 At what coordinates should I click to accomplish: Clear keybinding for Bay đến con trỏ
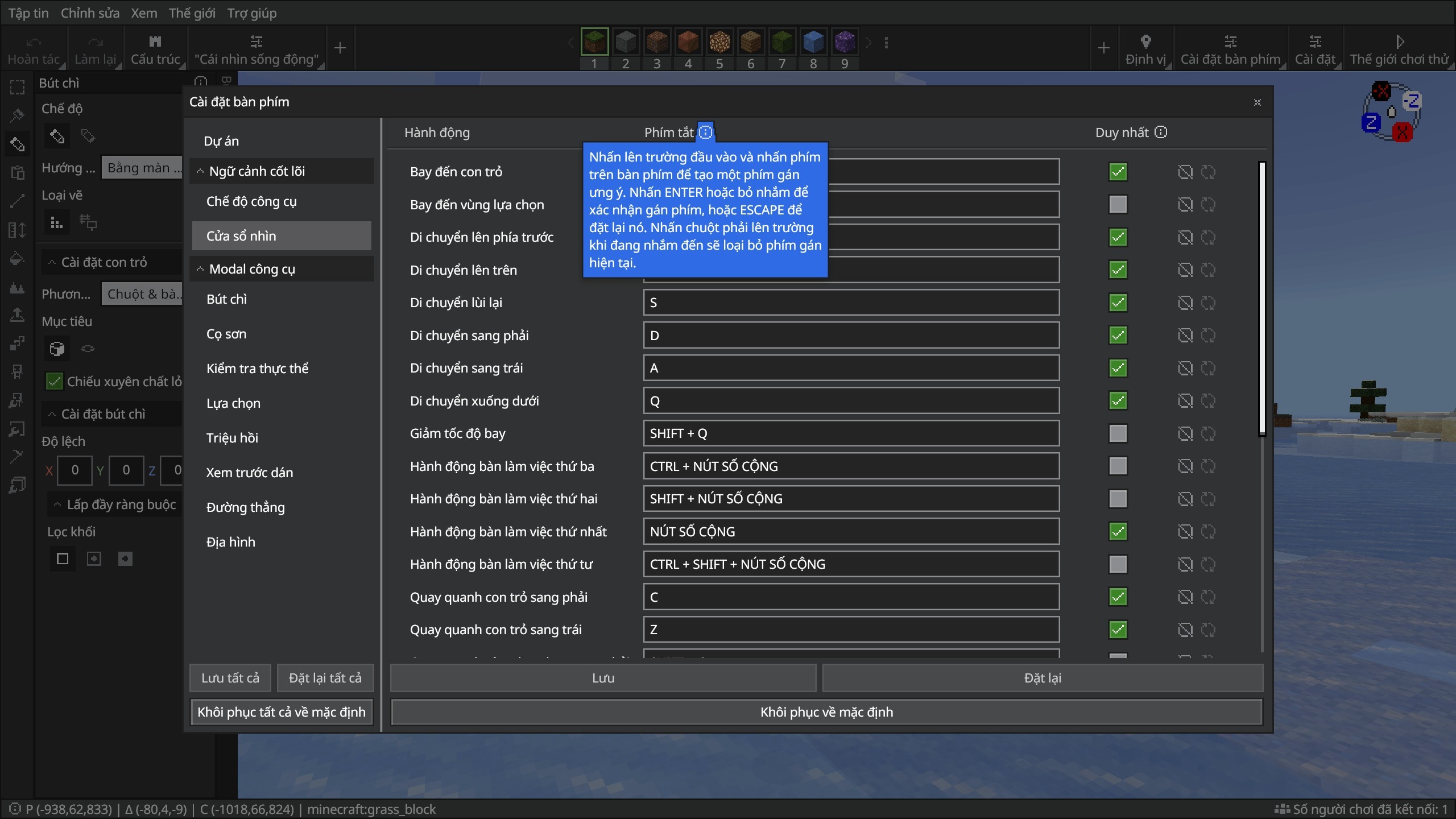tap(1185, 172)
